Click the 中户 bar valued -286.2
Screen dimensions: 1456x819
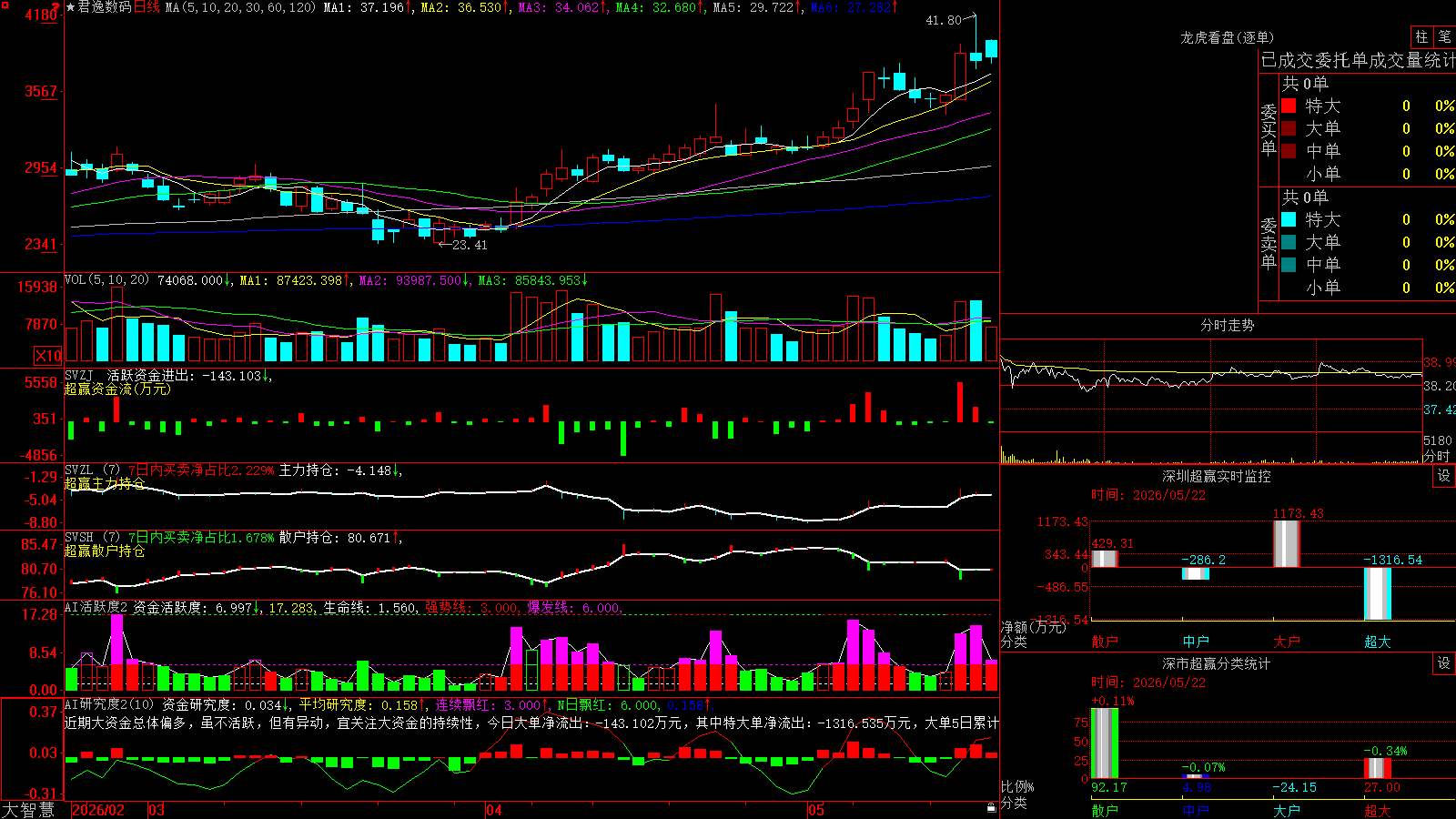coord(1196,573)
